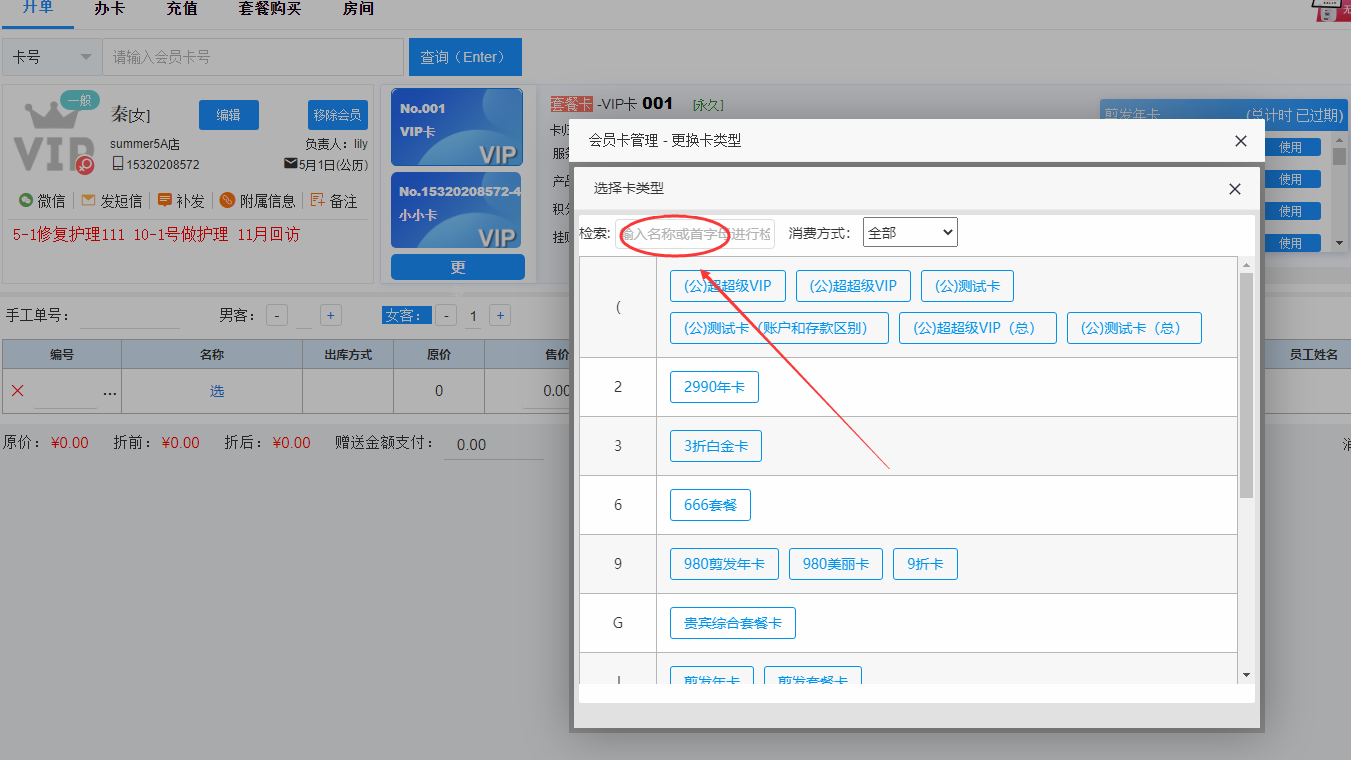The height and width of the screenshot is (760, 1351).
Task: Click the green 微信 WeChat icon
Action: coord(26,200)
